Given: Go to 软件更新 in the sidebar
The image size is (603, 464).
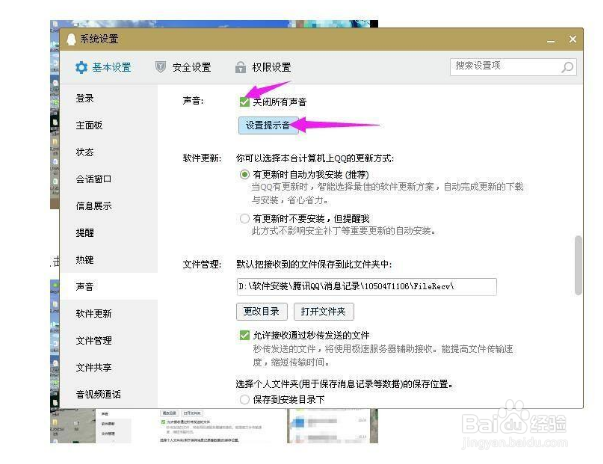Looking at the screenshot, I should (94, 313).
